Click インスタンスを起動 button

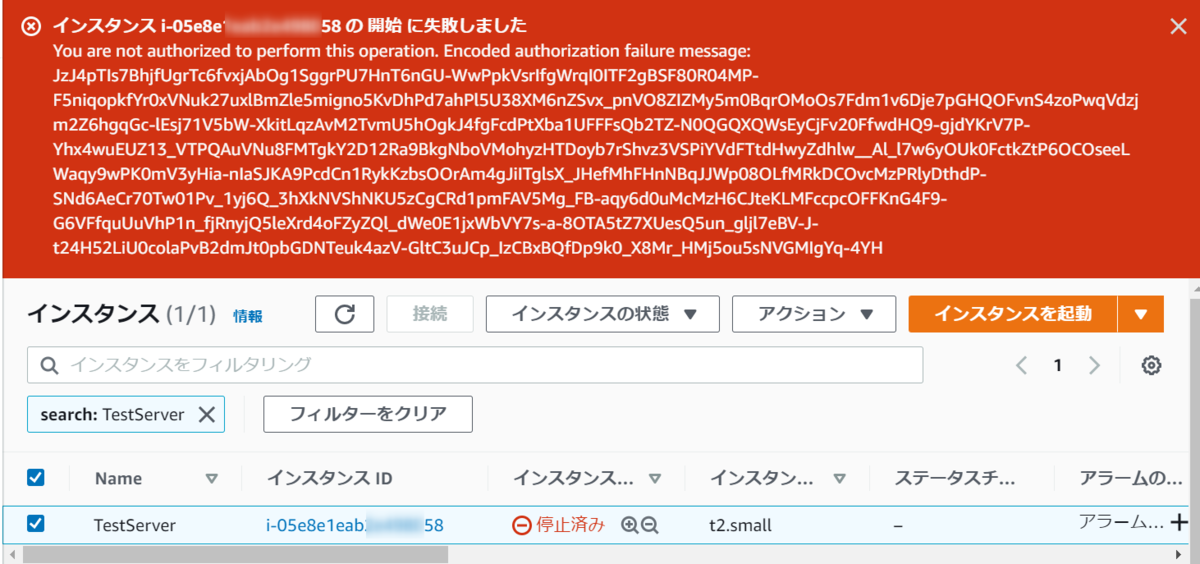tap(1012, 314)
